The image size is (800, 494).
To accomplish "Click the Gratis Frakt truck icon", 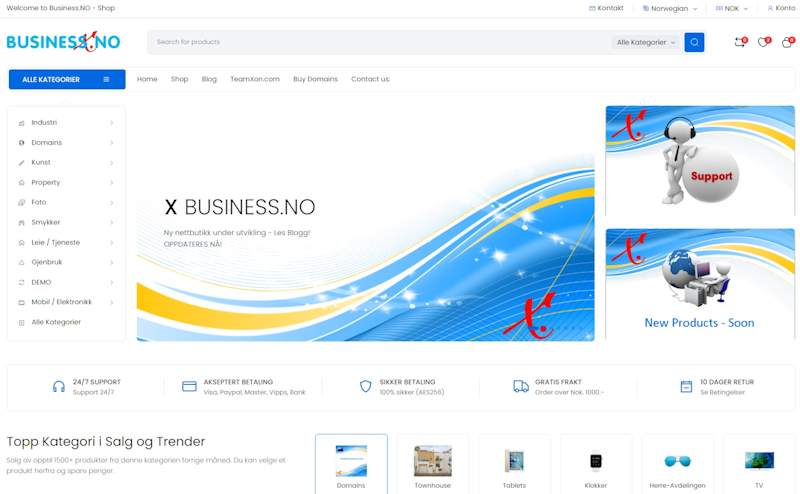I will pyautogui.click(x=520, y=387).
